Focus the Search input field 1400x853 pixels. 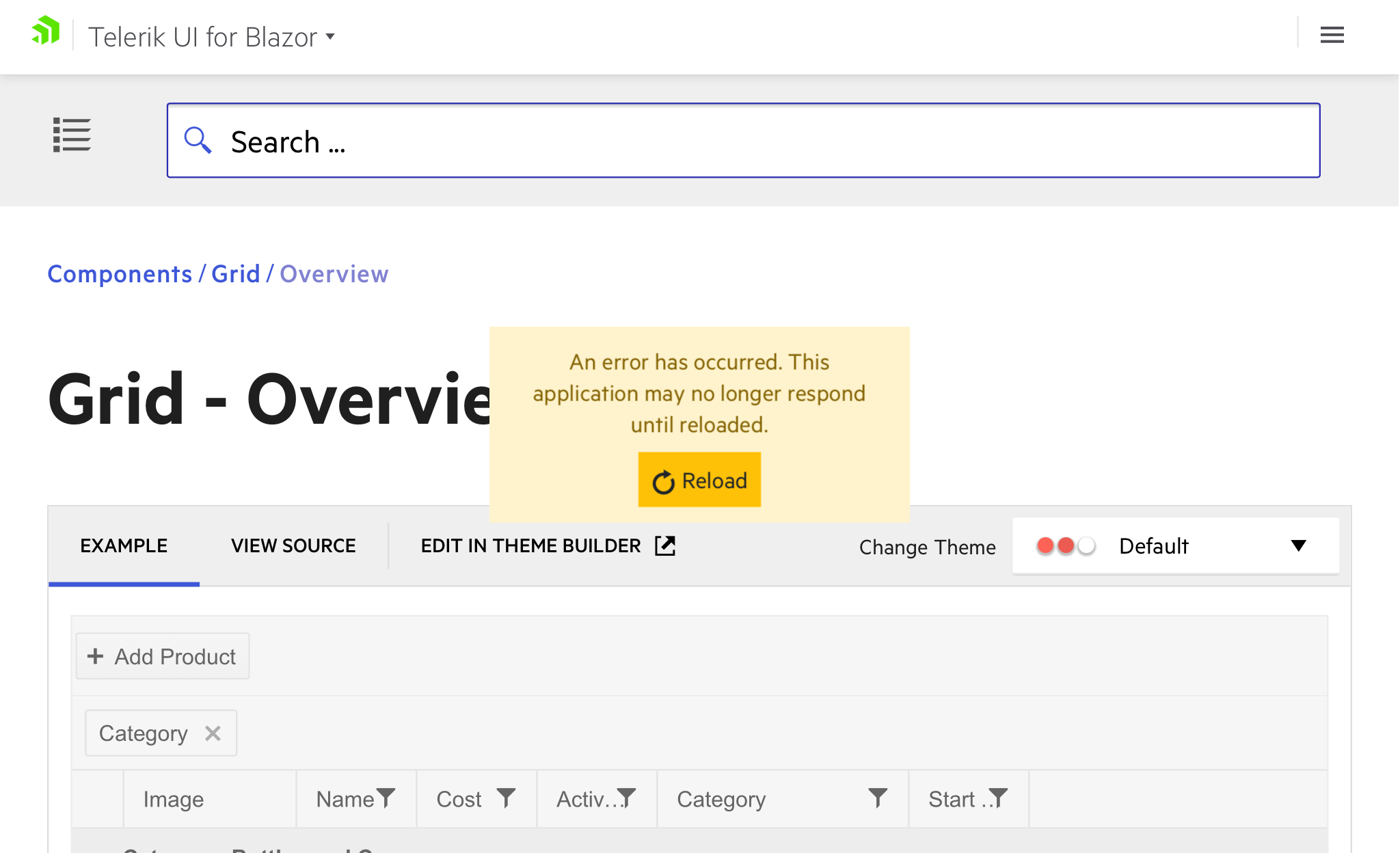coord(744,140)
